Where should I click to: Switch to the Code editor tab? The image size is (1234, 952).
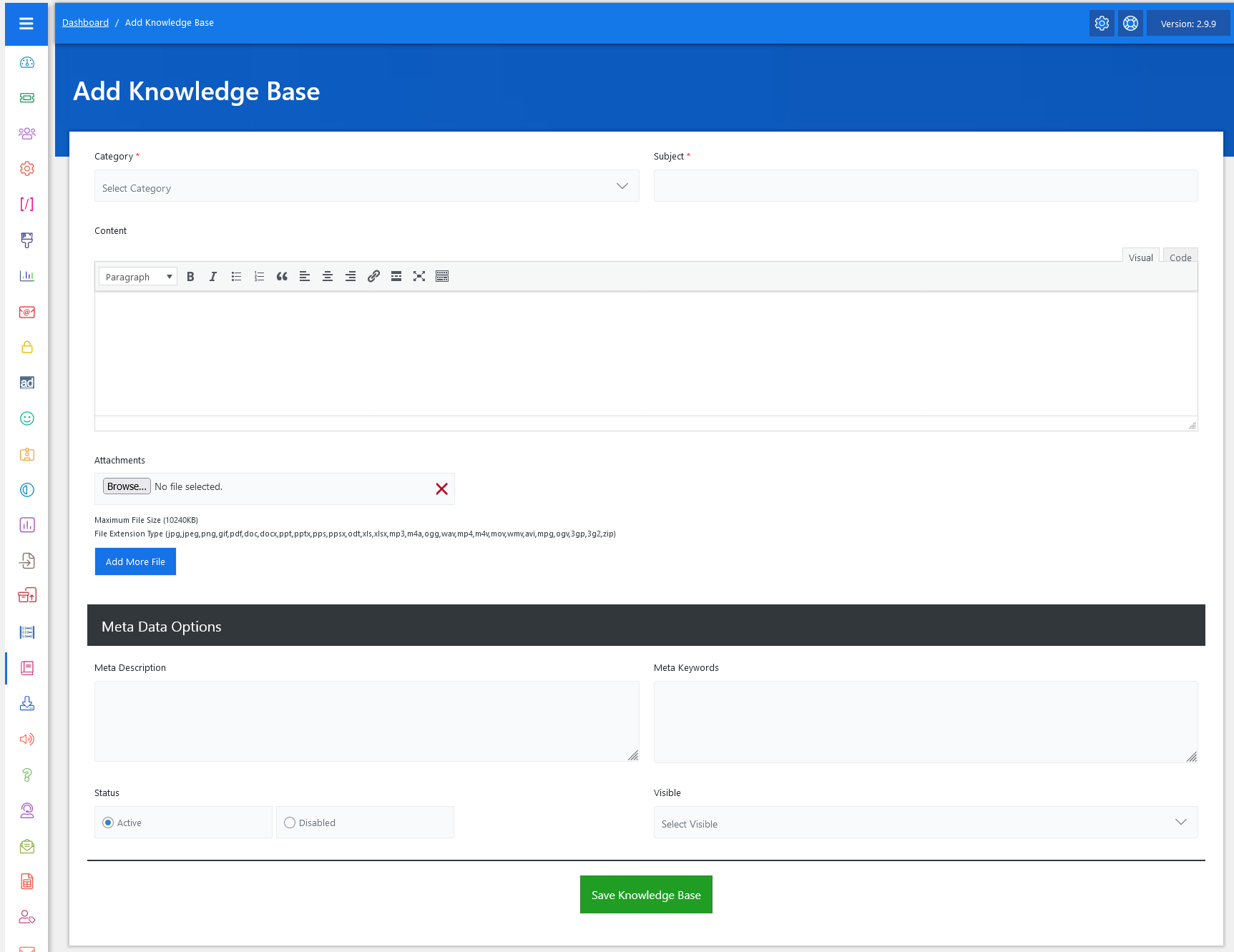(1180, 257)
